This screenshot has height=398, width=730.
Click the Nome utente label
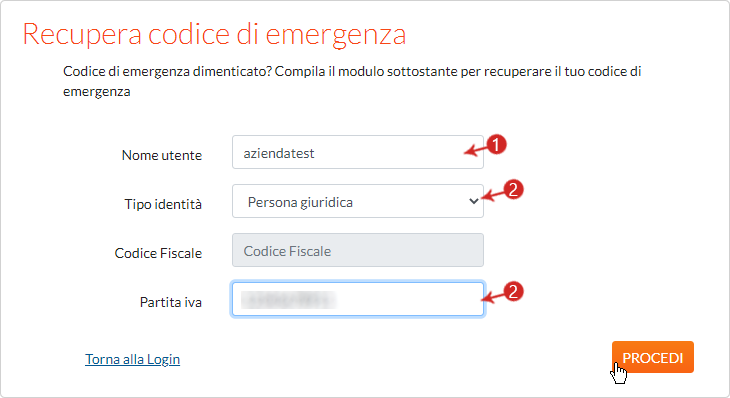click(162, 155)
